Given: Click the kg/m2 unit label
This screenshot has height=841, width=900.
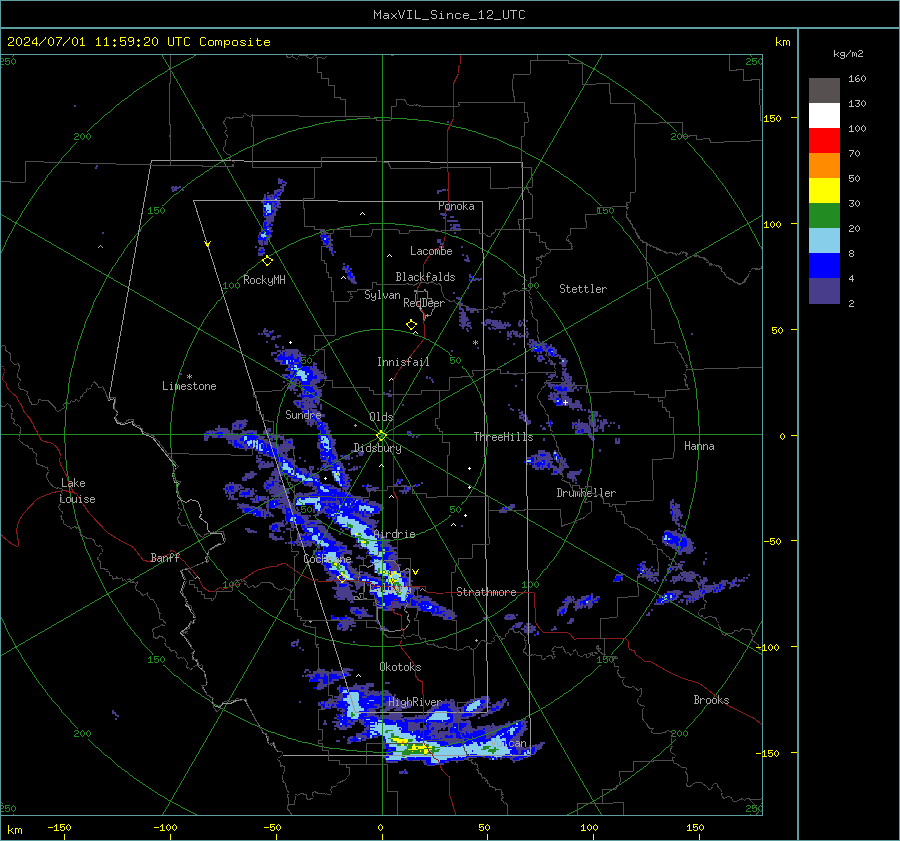Looking at the screenshot, I should click(848, 54).
